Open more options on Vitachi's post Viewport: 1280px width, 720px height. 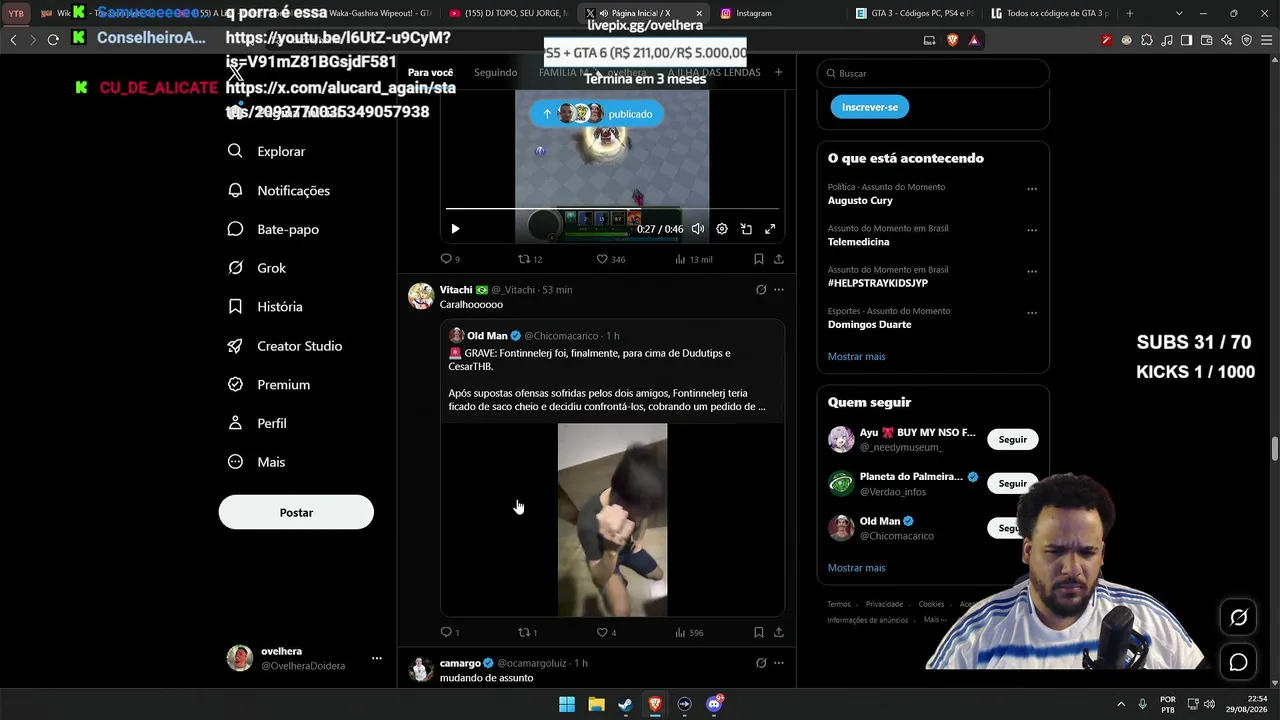coord(779,290)
